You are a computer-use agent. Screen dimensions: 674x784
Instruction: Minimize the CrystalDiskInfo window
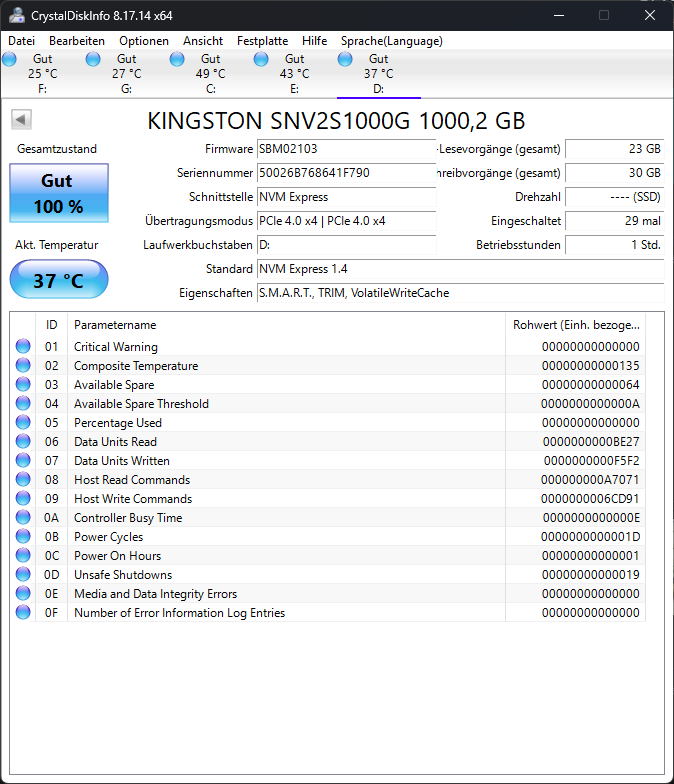tap(559, 16)
